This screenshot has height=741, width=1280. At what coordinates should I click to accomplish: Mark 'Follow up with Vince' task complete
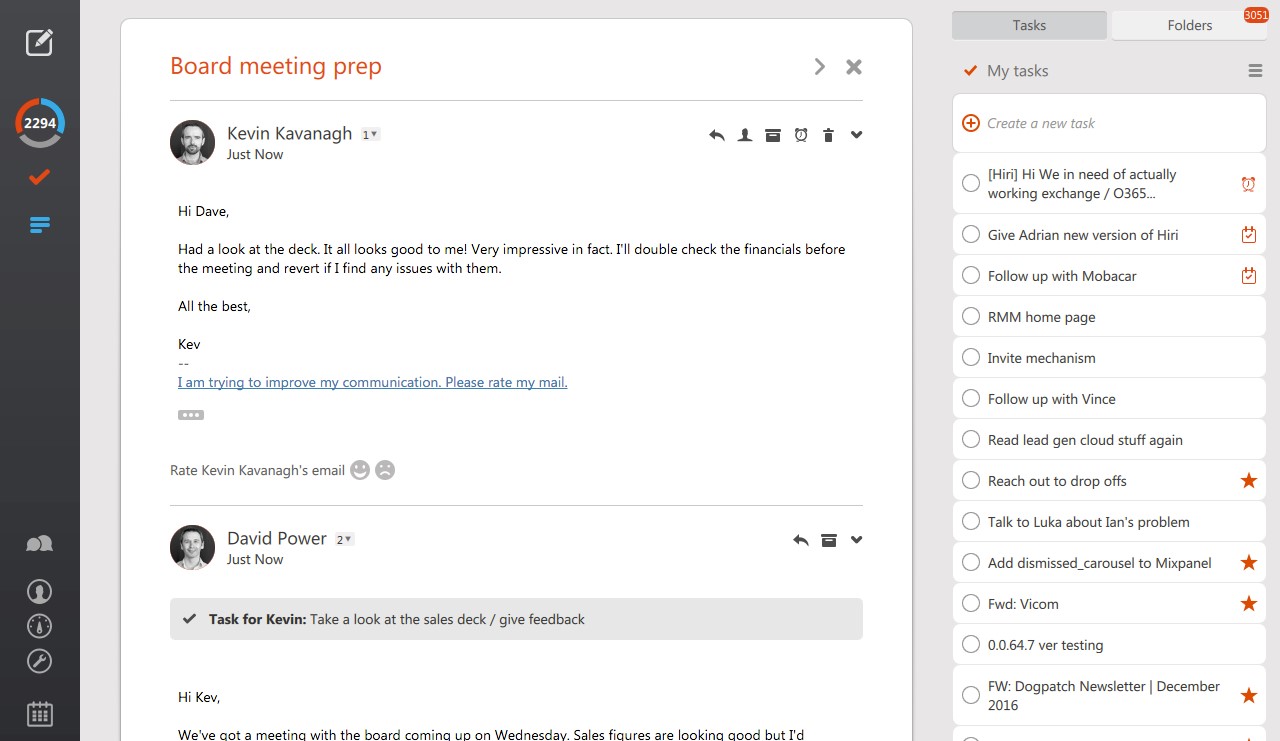(x=970, y=399)
